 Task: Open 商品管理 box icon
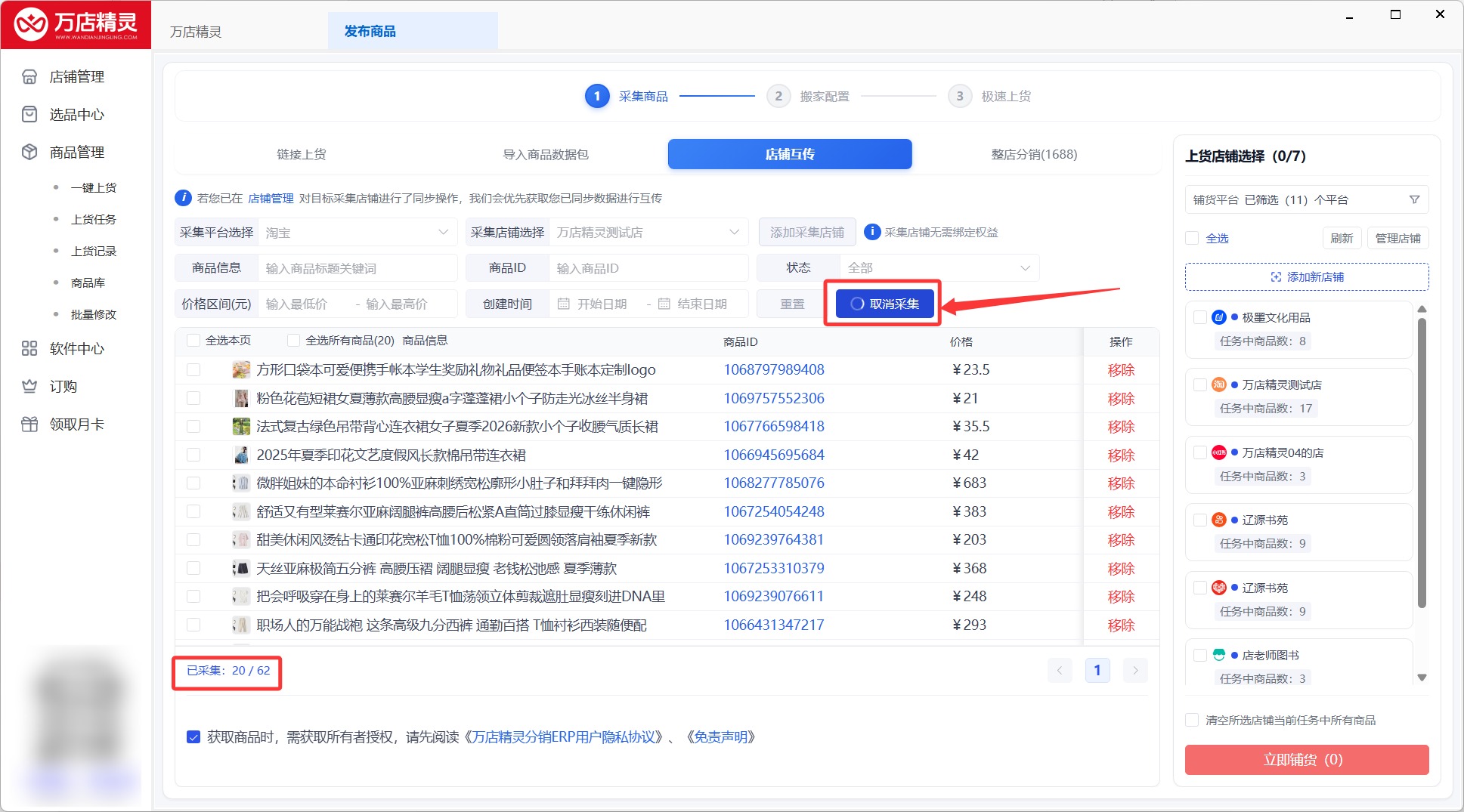[x=29, y=152]
